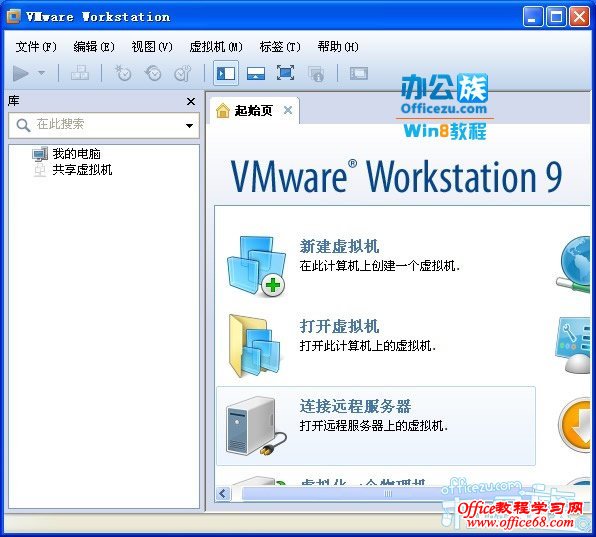Click the open virtual machine folder icon
This screenshot has width=596, height=537.
(x=255, y=345)
